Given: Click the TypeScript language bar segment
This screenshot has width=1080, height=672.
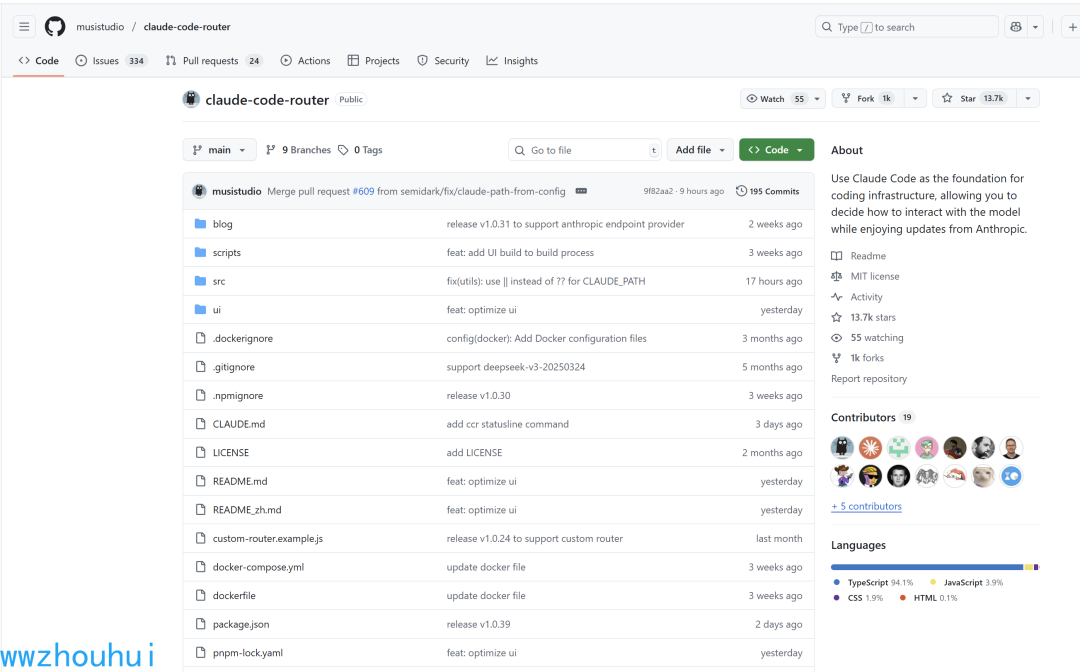Looking at the screenshot, I should 927,567.
